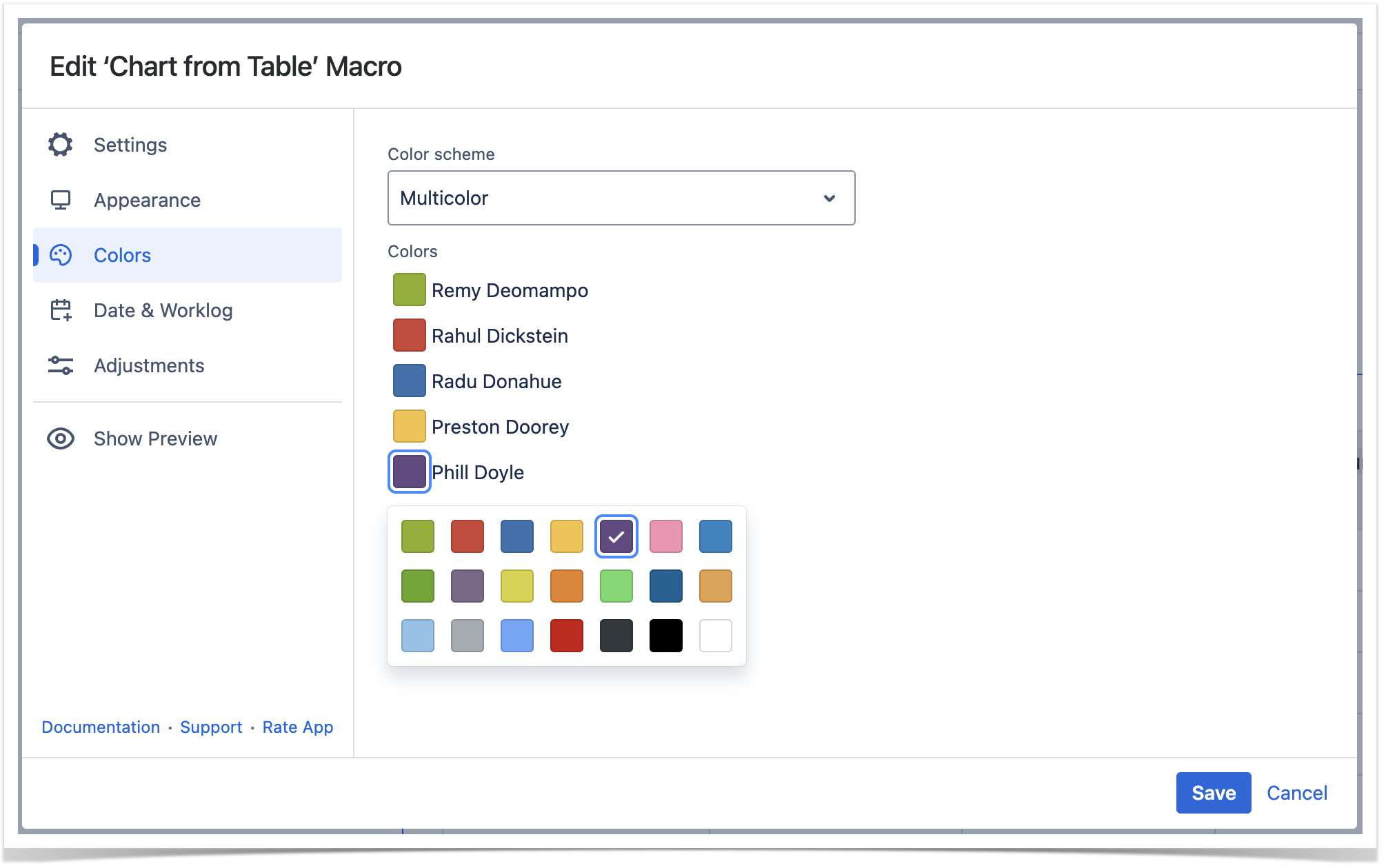Switch to the Appearance tab
Screen dimensions: 1386x868
click(x=147, y=200)
